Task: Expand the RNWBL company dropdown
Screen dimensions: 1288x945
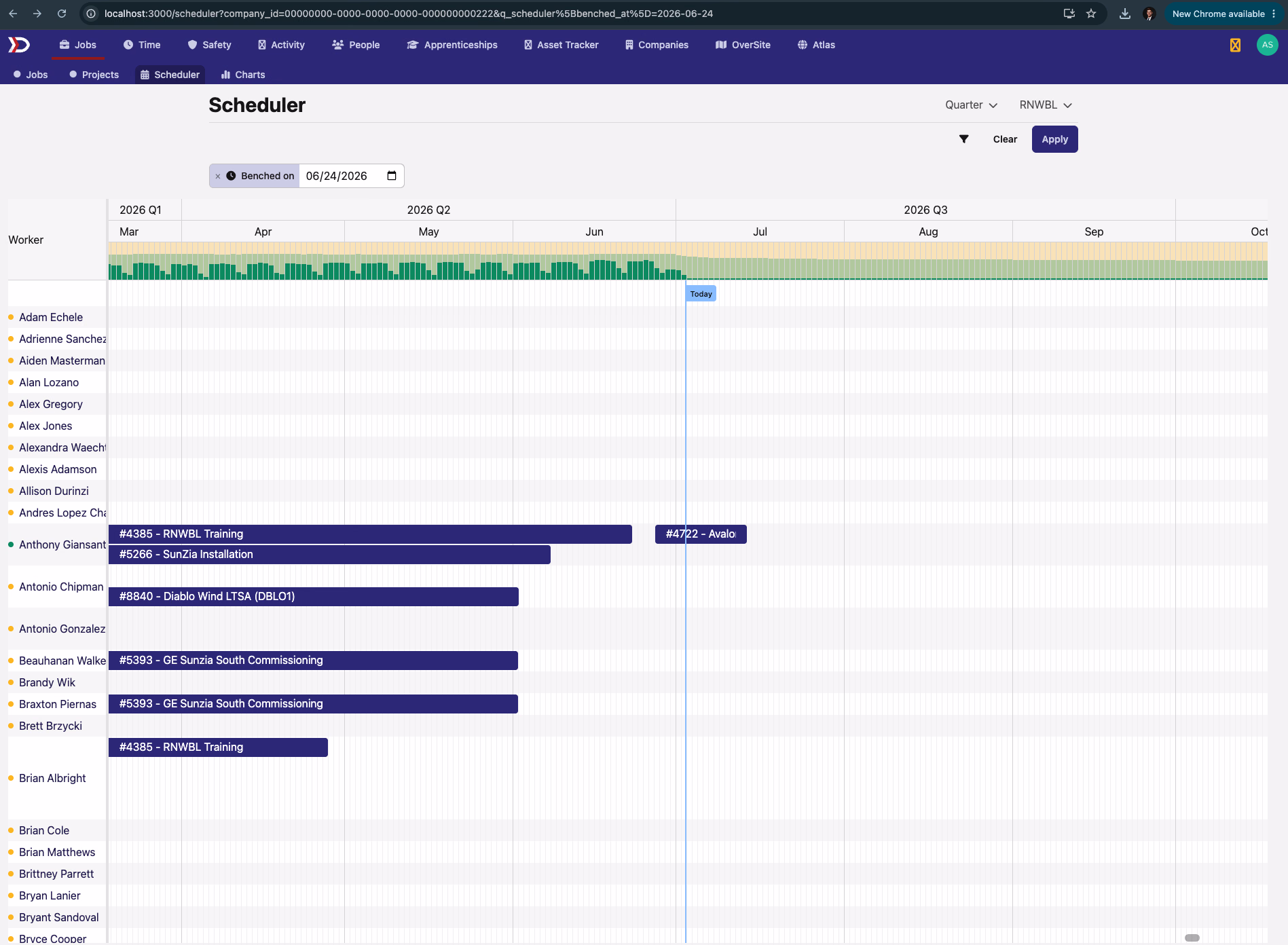Action: [x=1045, y=105]
